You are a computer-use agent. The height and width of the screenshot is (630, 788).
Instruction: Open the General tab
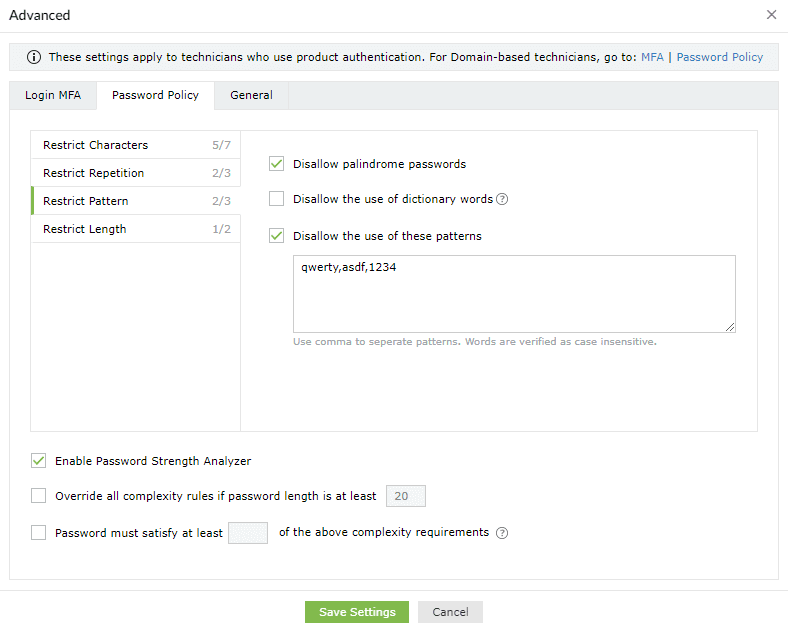(251, 96)
